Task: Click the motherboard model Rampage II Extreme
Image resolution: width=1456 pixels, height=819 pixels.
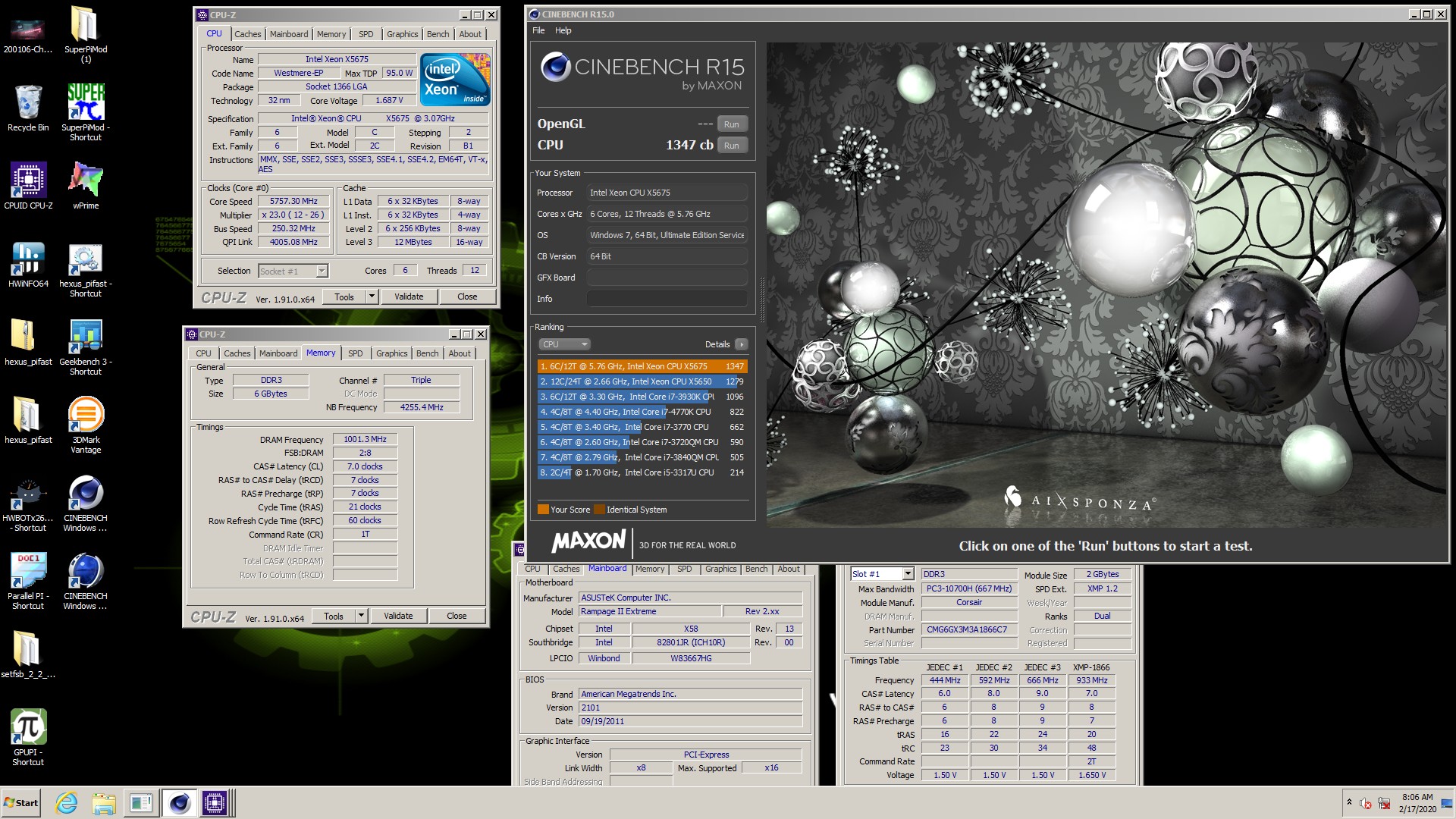Action: pos(649,611)
